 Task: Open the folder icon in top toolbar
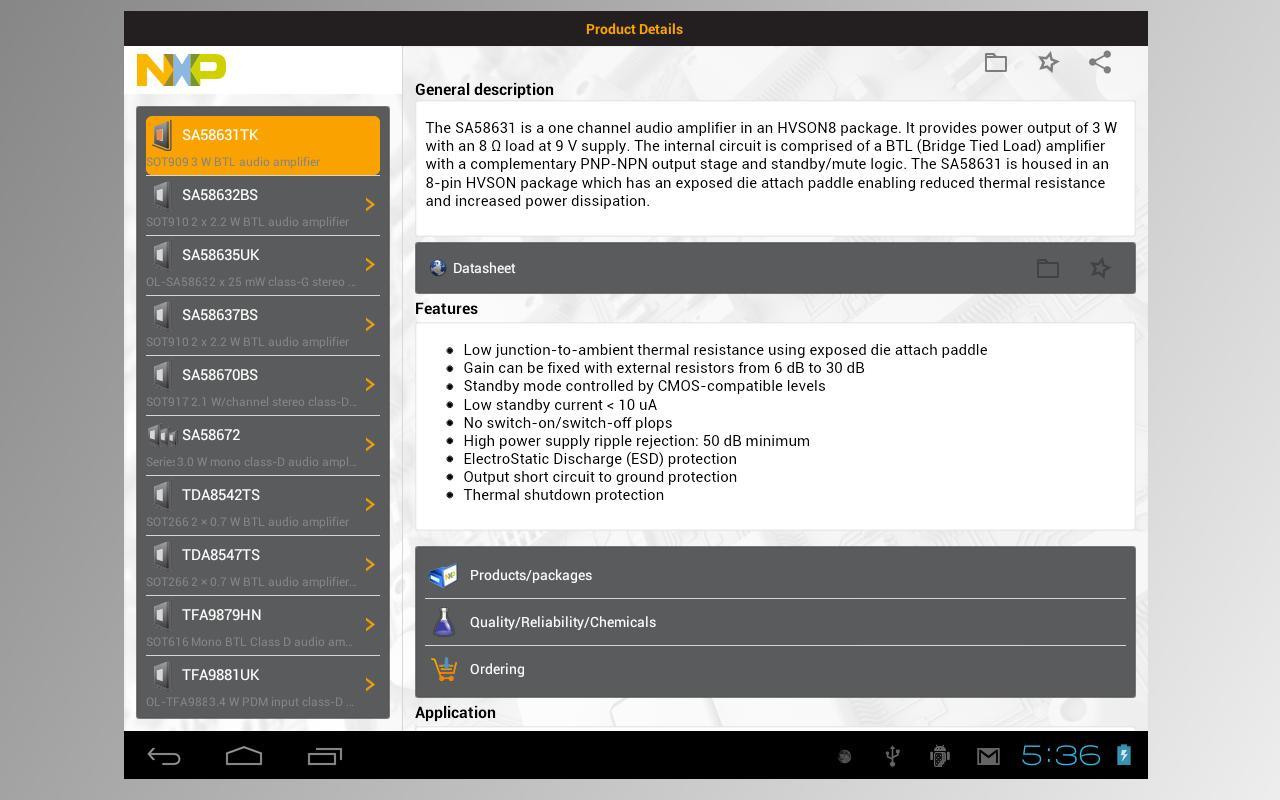[995, 63]
